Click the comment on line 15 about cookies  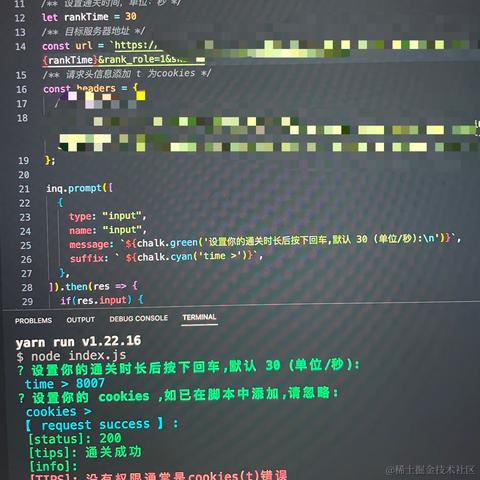[127, 74]
